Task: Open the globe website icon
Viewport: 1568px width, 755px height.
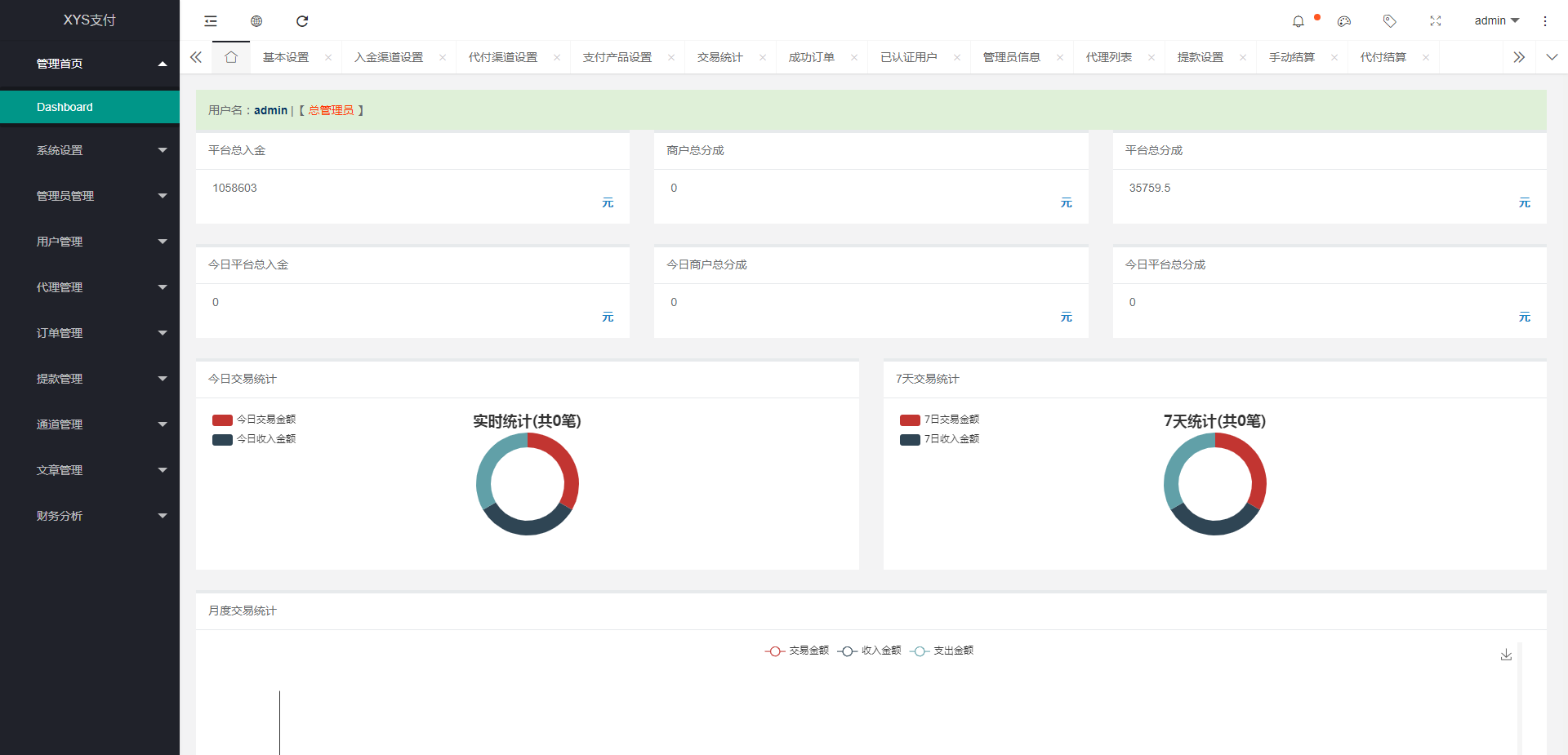Action: pos(256,21)
